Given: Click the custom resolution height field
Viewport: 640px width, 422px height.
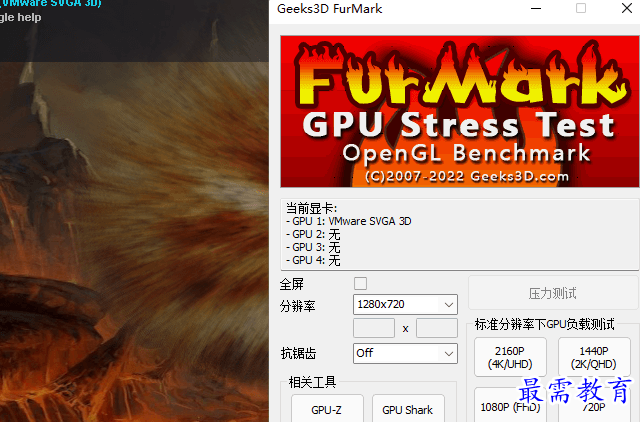Looking at the screenshot, I should (x=437, y=328).
